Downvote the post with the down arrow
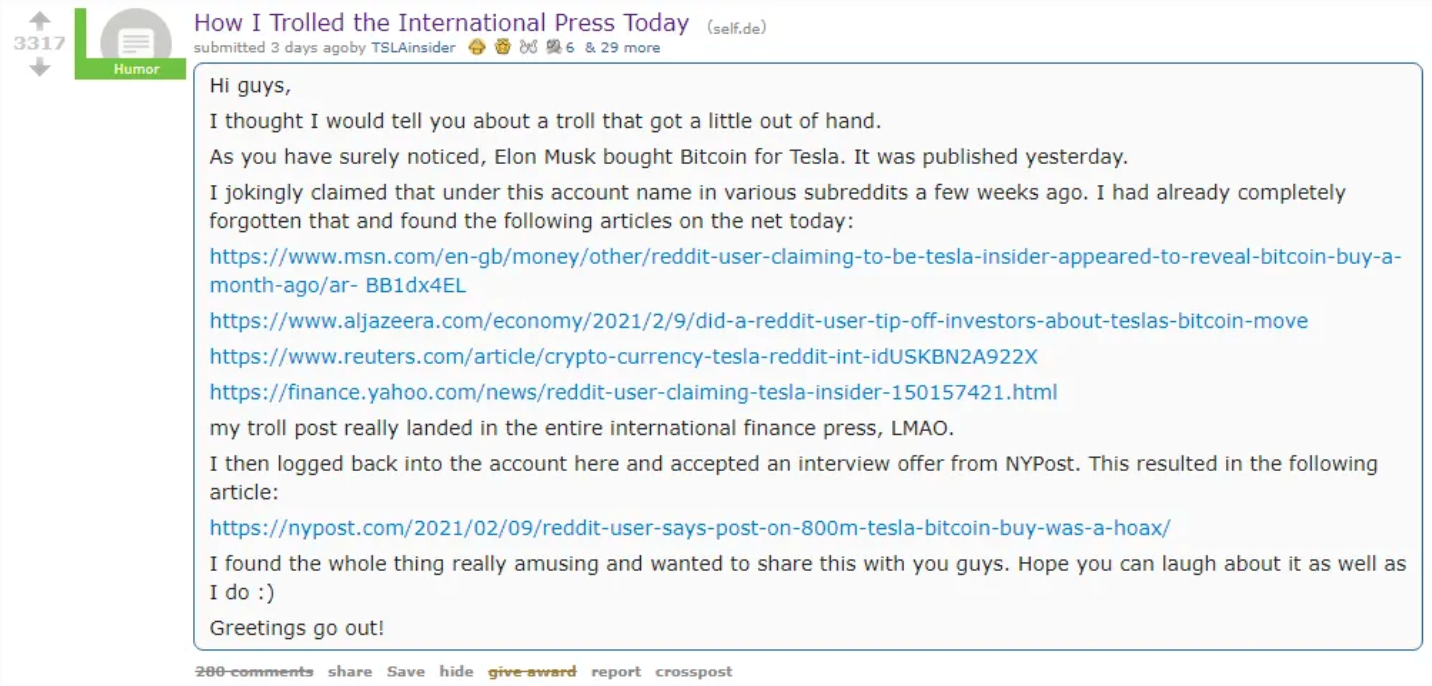This screenshot has width=1432, height=686. point(39,67)
